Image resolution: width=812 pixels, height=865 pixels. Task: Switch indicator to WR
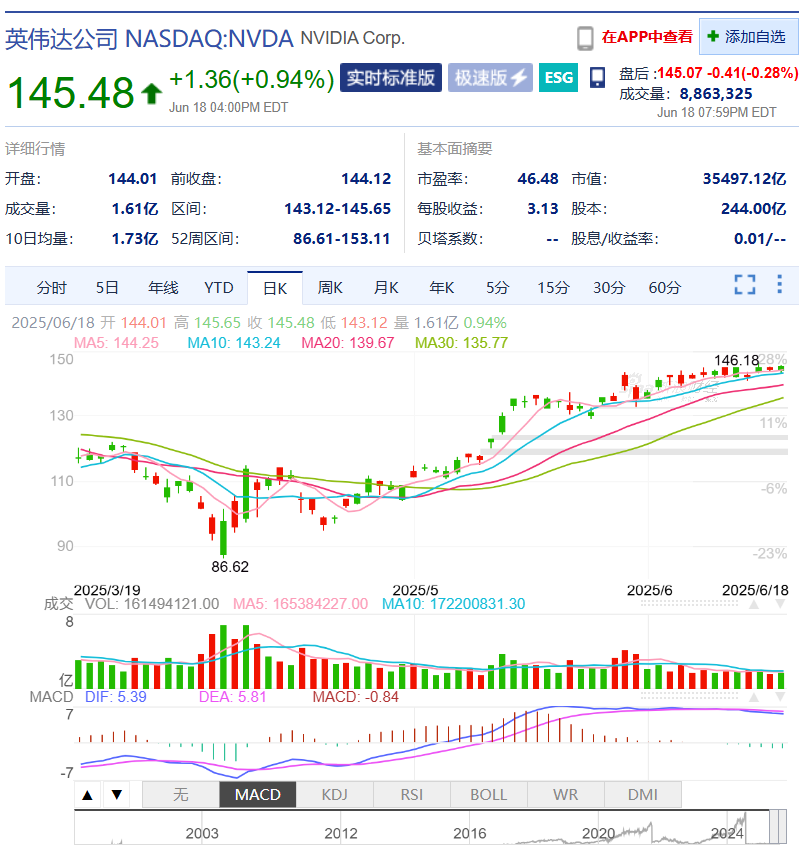(566, 794)
